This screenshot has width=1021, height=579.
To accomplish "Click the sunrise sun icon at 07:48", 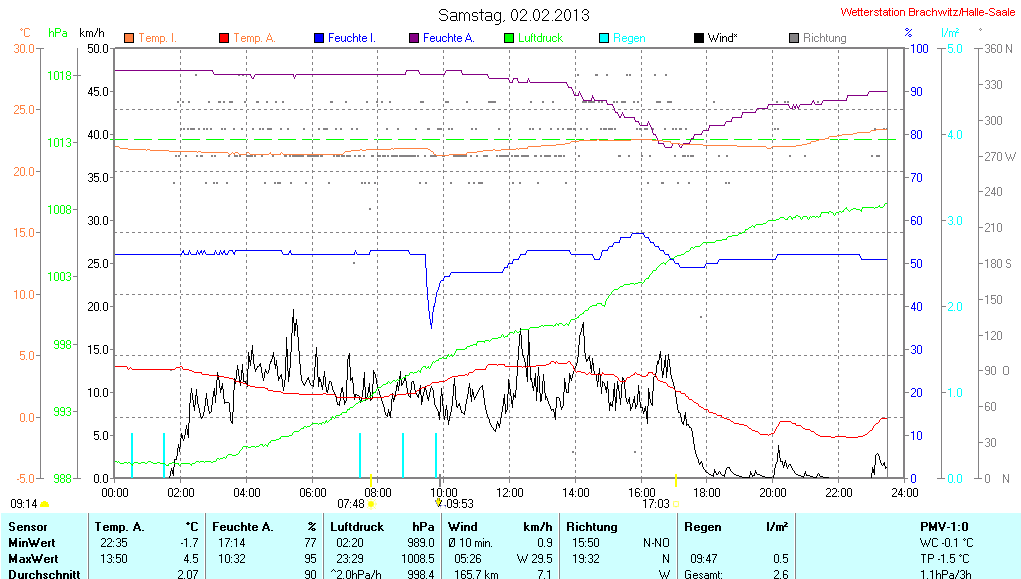I will pyautogui.click(x=371, y=504).
